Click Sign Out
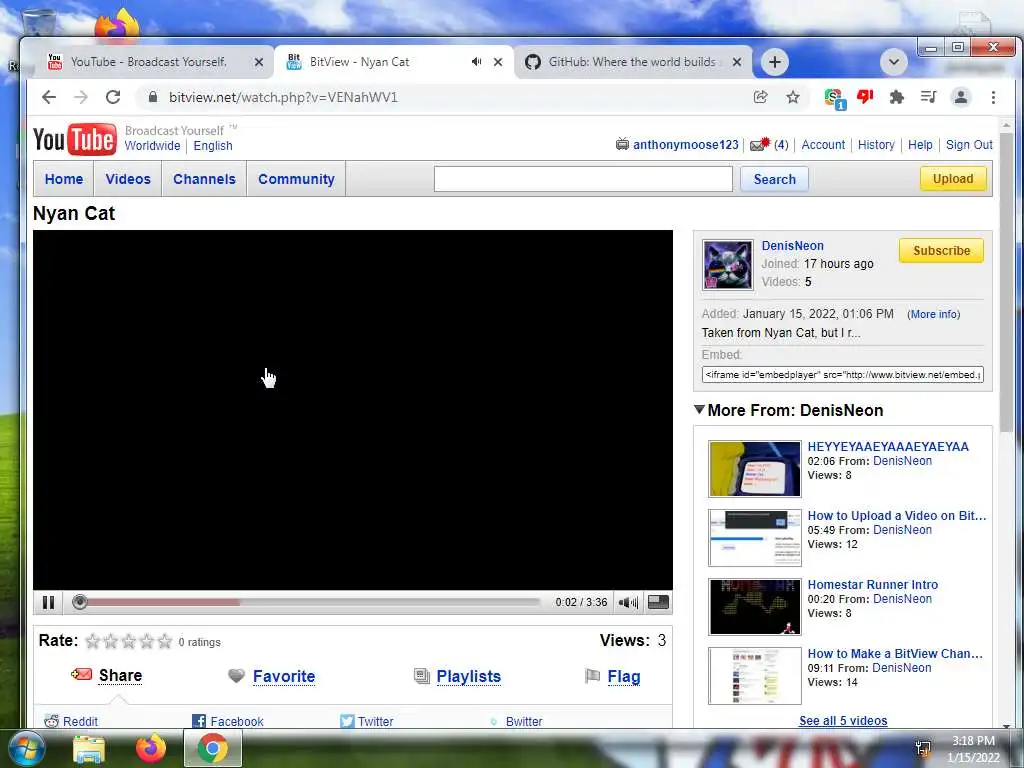This screenshot has width=1024, height=768. tap(969, 144)
